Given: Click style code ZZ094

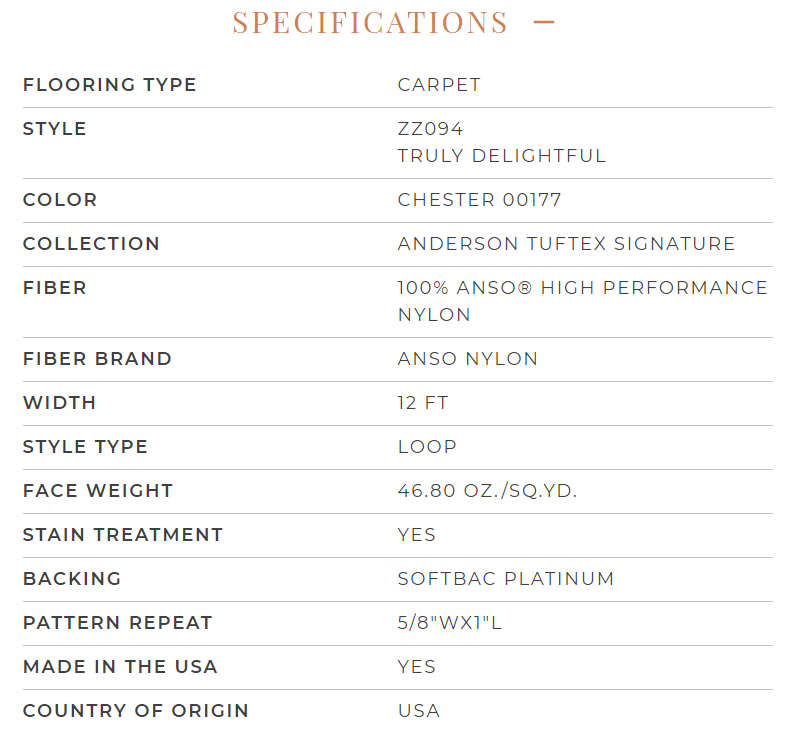Looking at the screenshot, I should coord(430,129).
